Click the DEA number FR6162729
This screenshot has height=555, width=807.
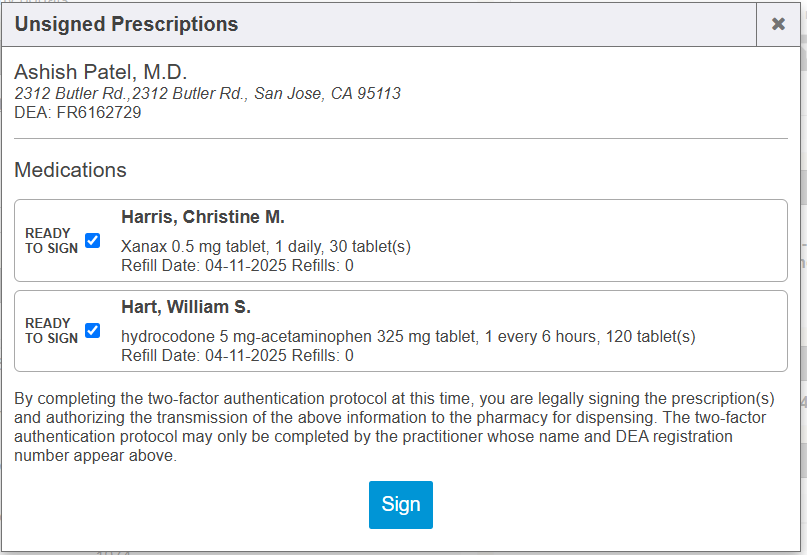click(78, 113)
